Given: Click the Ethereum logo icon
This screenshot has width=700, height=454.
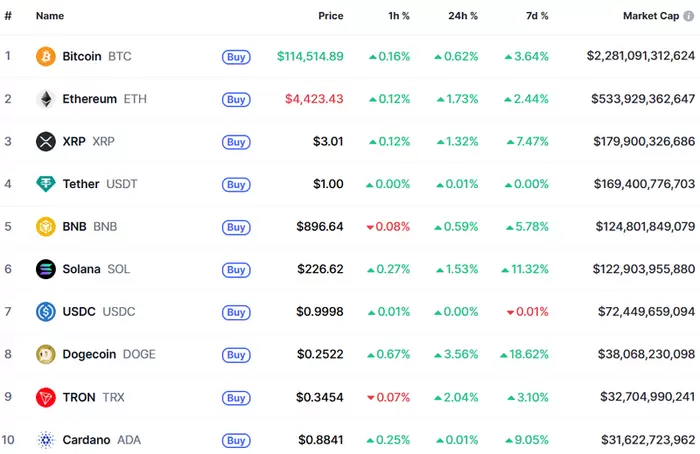Looking at the screenshot, I should point(45,99).
